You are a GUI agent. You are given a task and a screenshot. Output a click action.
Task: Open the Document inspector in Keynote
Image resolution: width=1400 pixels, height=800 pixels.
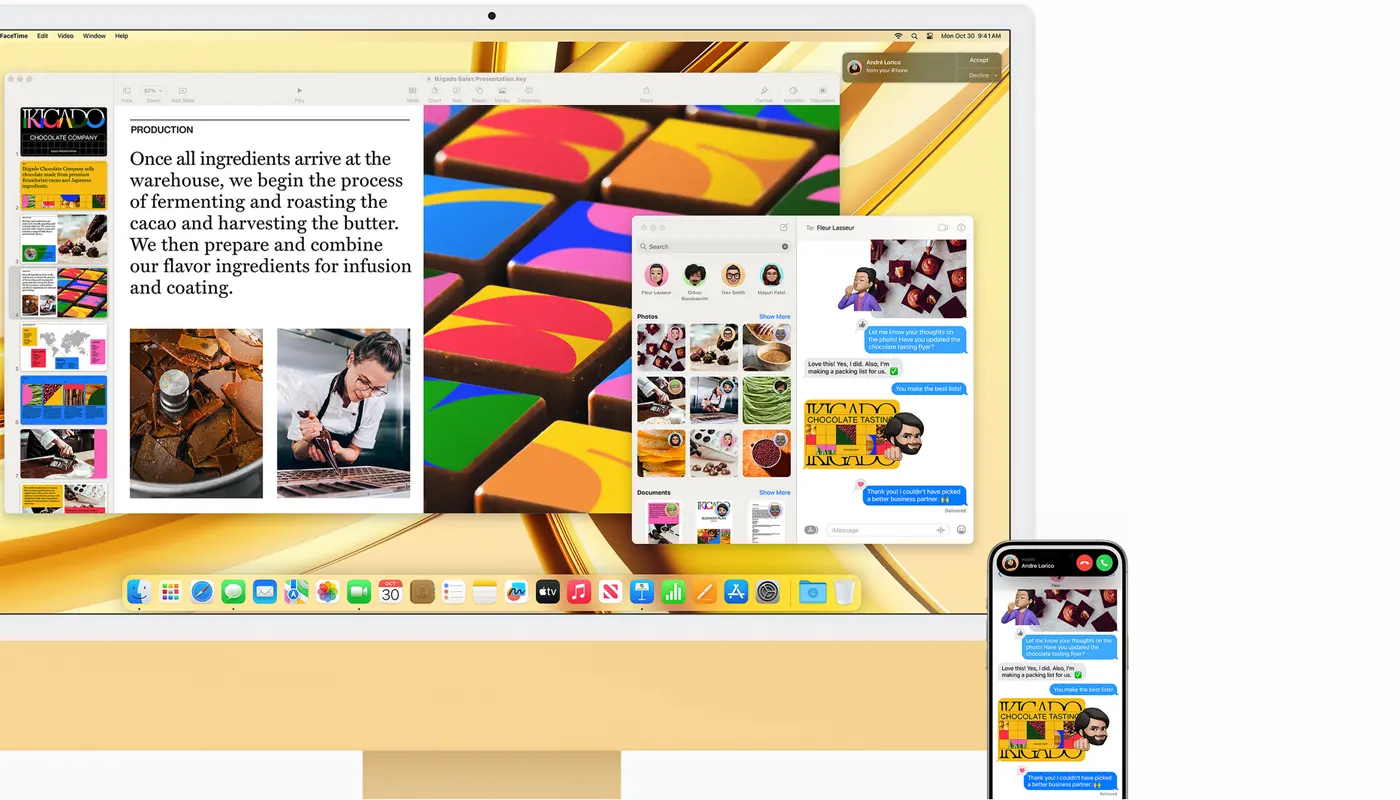(822, 94)
